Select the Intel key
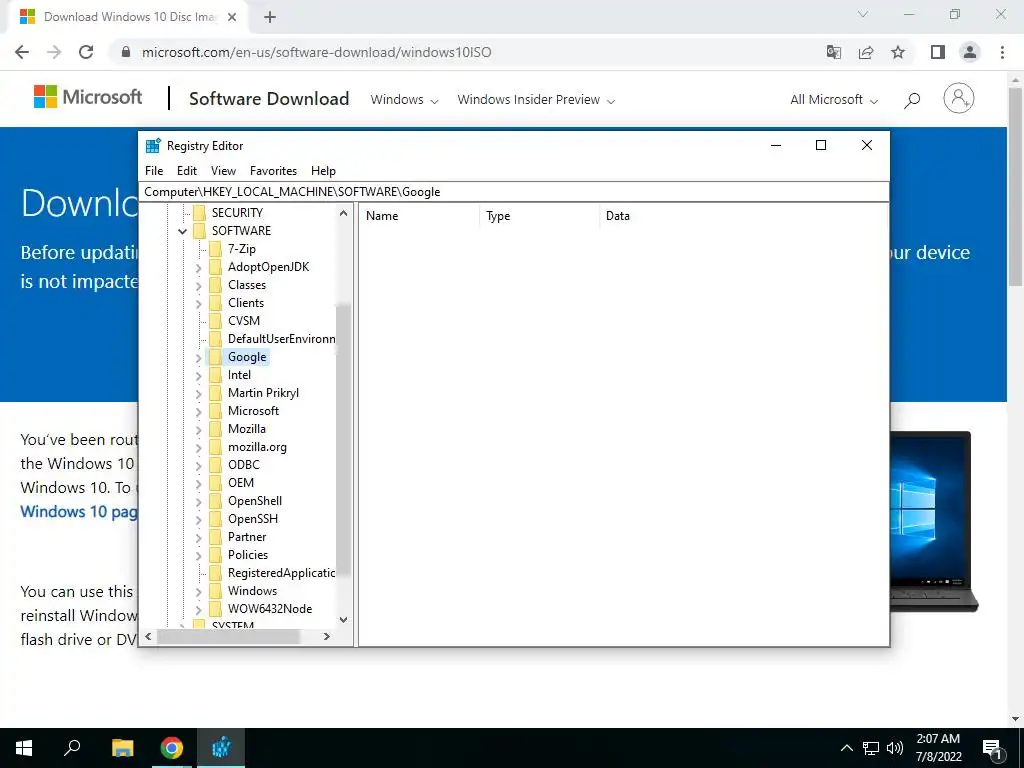The height and width of the screenshot is (768, 1024). 239,376
